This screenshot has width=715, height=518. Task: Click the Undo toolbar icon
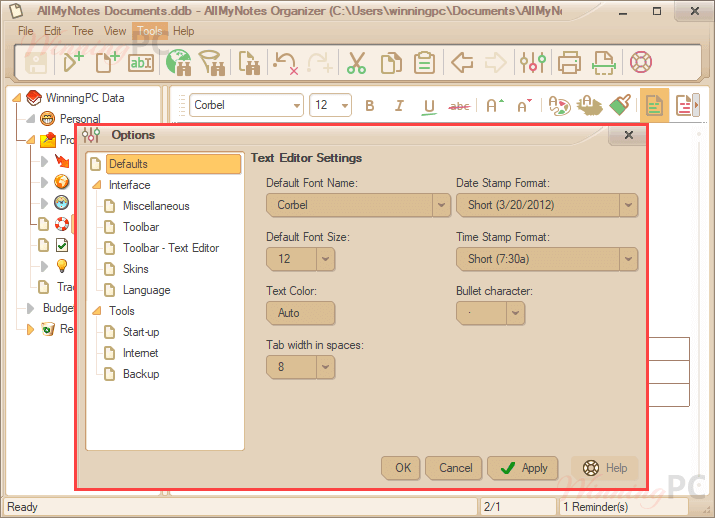(285, 62)
